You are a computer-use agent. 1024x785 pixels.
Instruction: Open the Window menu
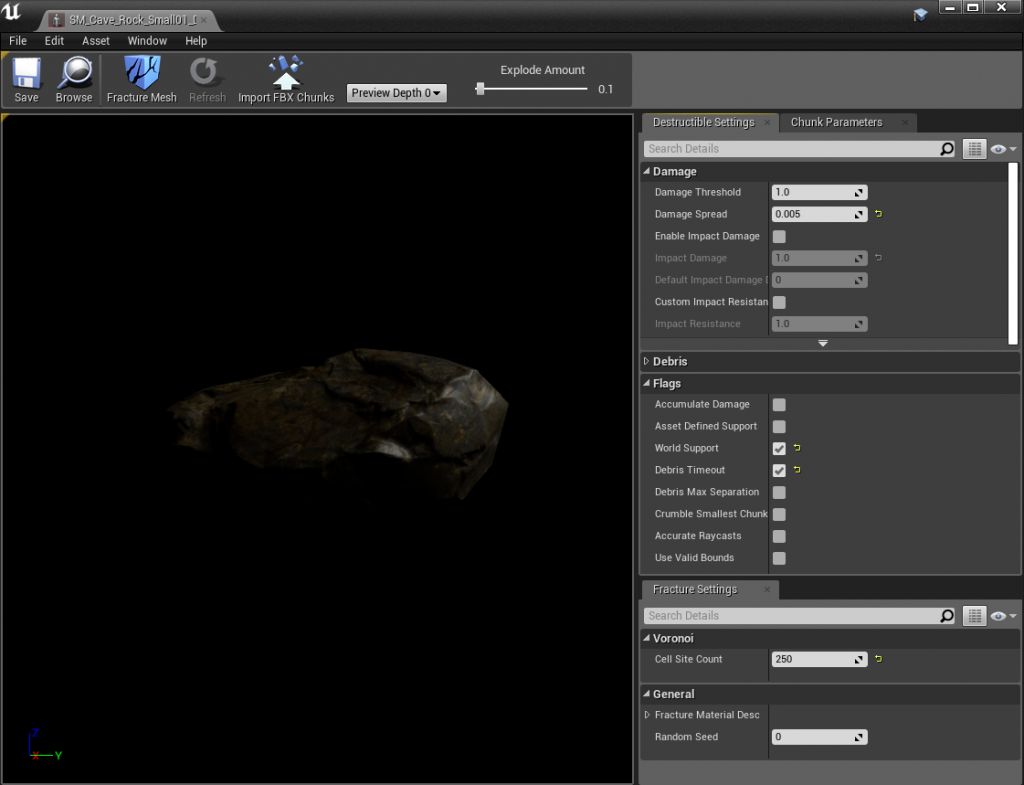click(x=147, y=40)
